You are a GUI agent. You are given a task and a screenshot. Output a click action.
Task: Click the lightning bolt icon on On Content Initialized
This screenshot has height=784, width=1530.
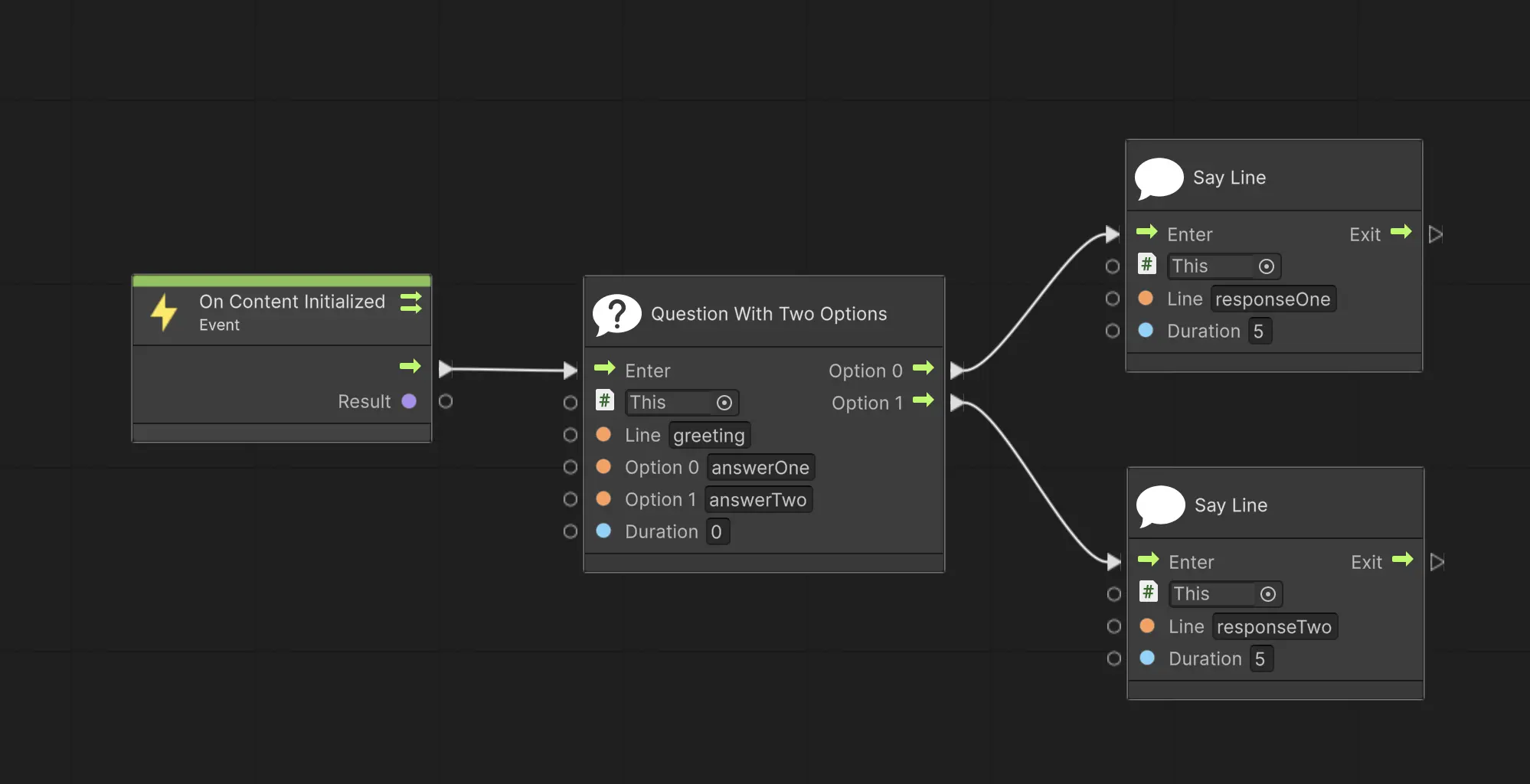click(164, 312)
